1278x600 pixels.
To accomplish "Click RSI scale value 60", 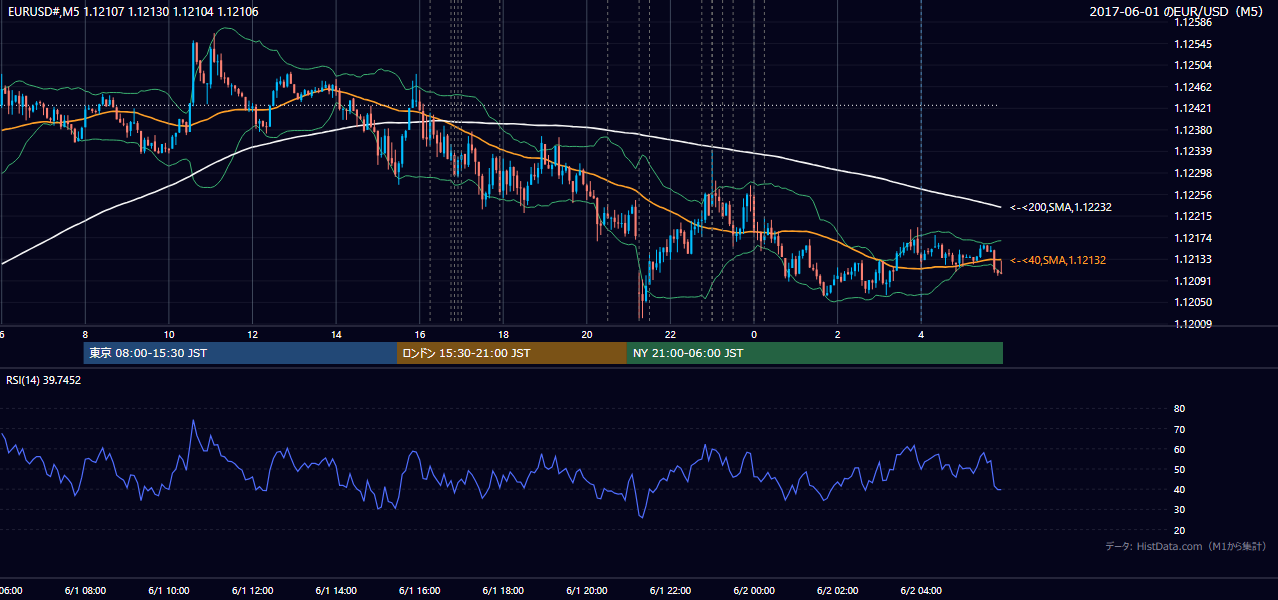I will tap(1179, 449).
